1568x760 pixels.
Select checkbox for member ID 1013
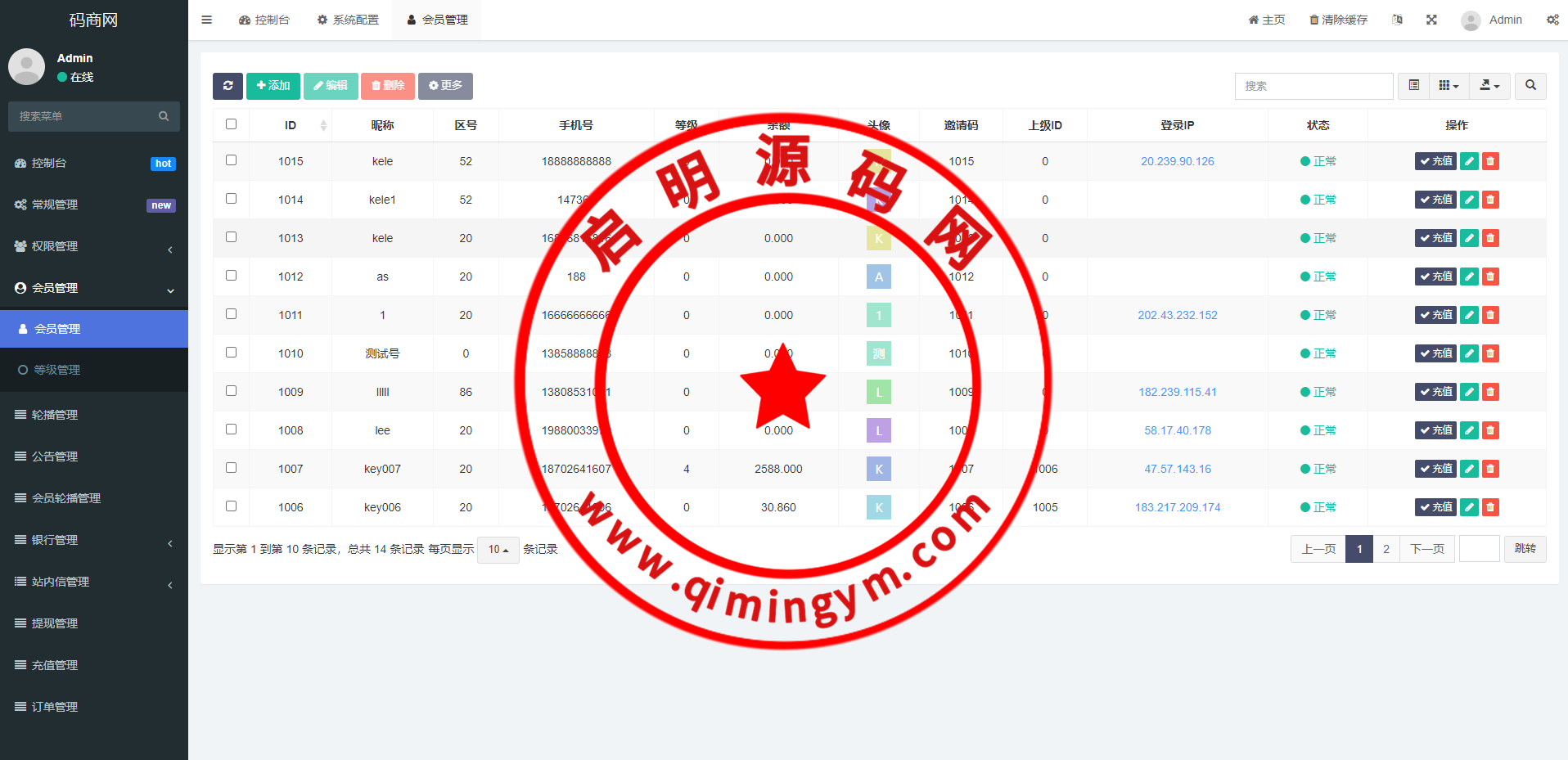(x=231, y=237)
